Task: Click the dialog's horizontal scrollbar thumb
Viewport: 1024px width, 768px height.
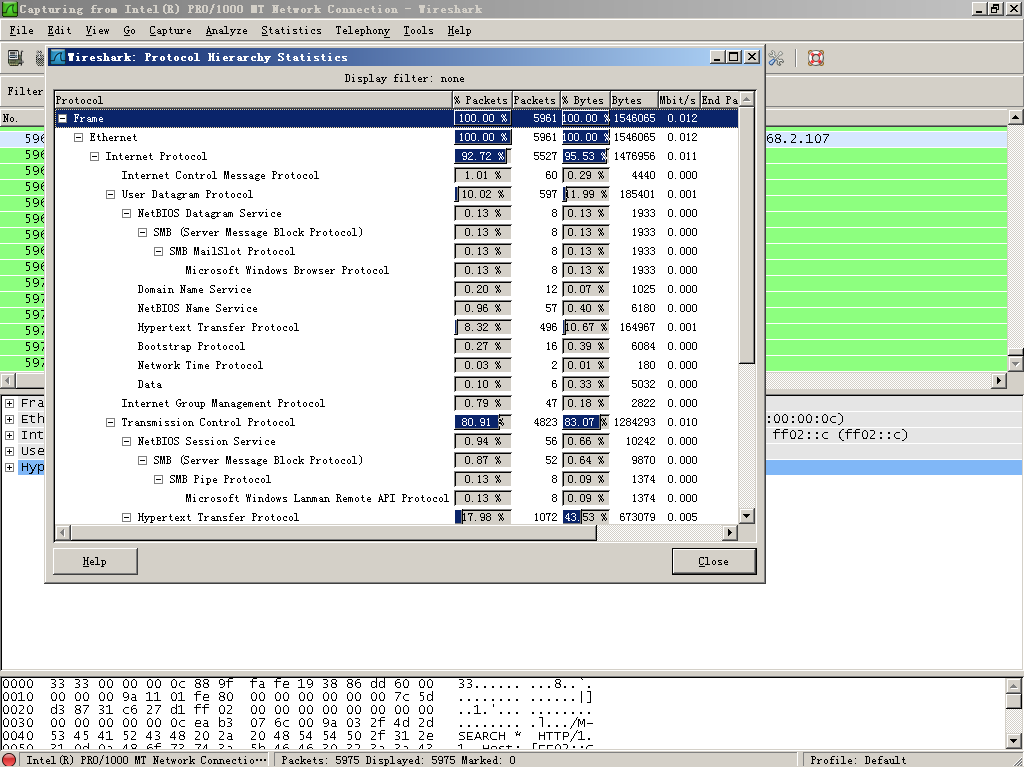Action: [x=333, y=533]
